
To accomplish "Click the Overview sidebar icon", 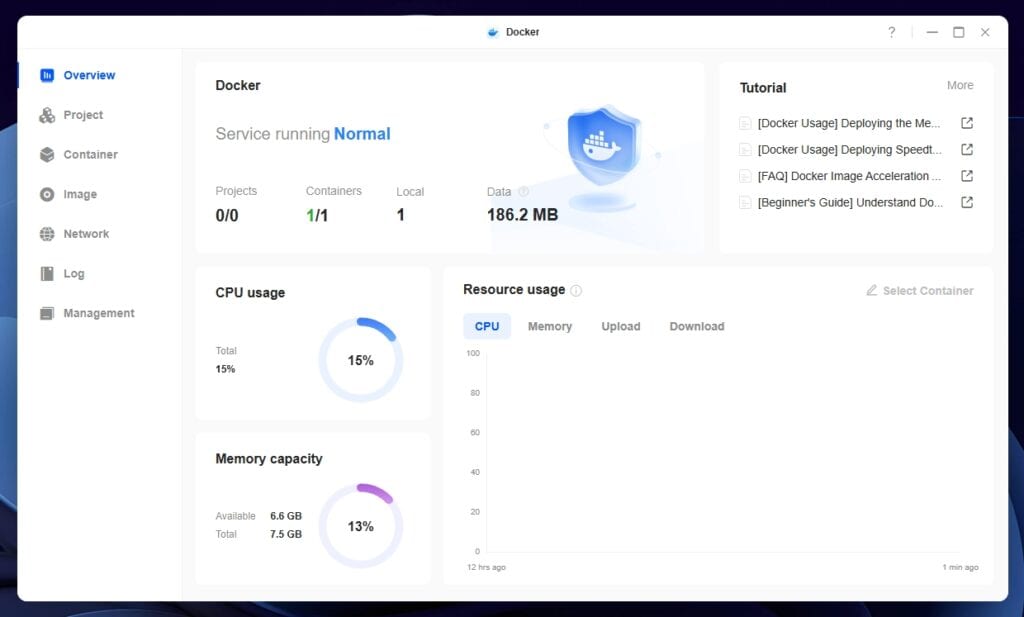I will pos(47,75).
